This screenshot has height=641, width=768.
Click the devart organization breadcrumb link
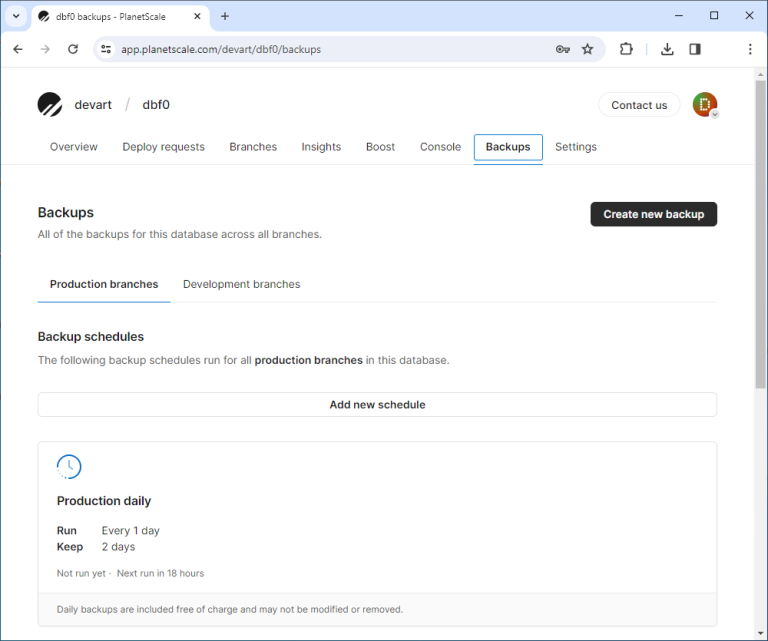[x=93, y=105]
